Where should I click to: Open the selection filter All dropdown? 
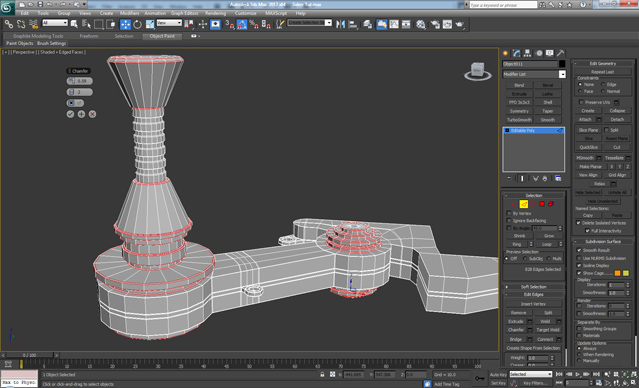55,23
